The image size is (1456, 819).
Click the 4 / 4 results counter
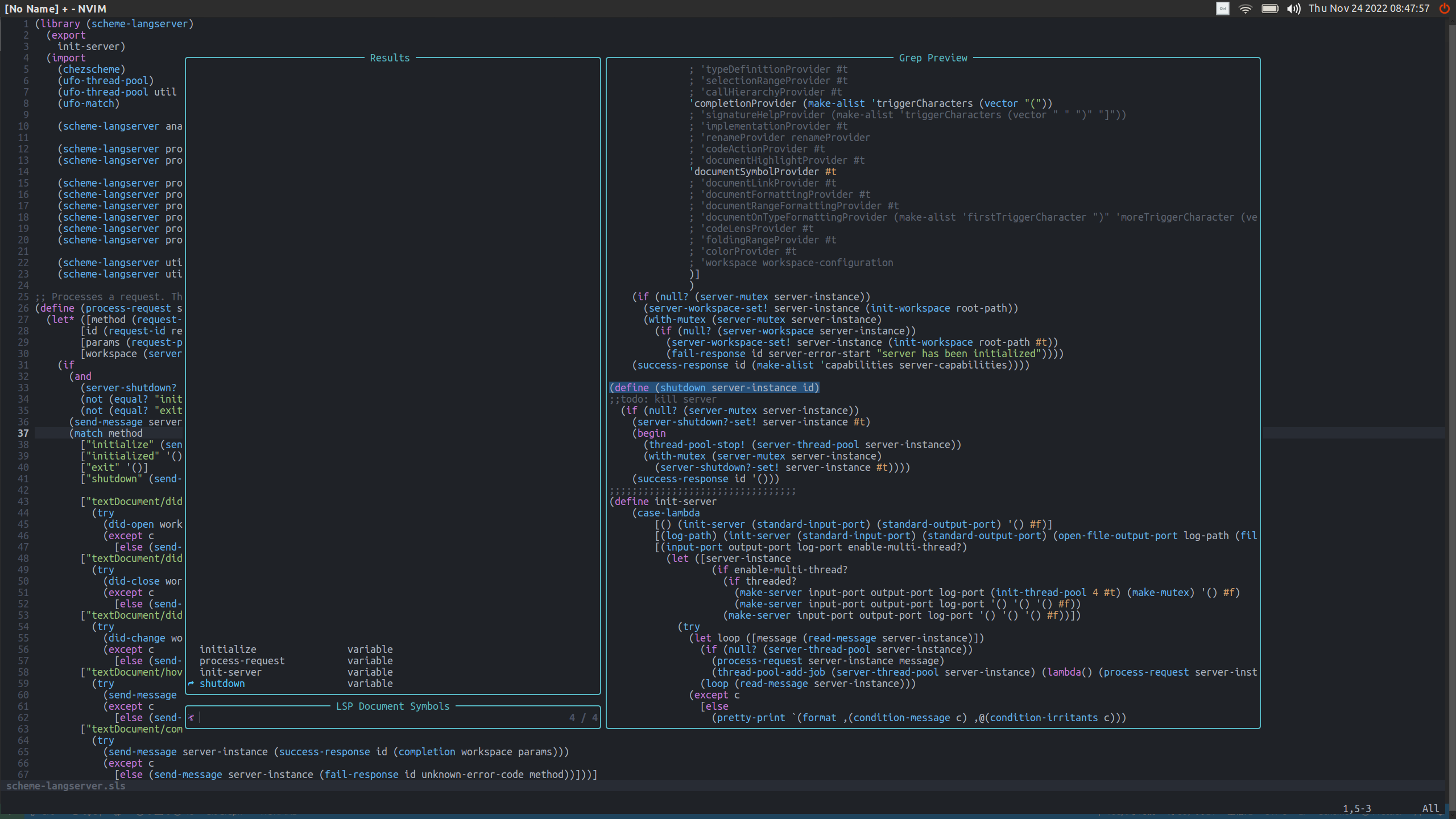pos(583,718)
